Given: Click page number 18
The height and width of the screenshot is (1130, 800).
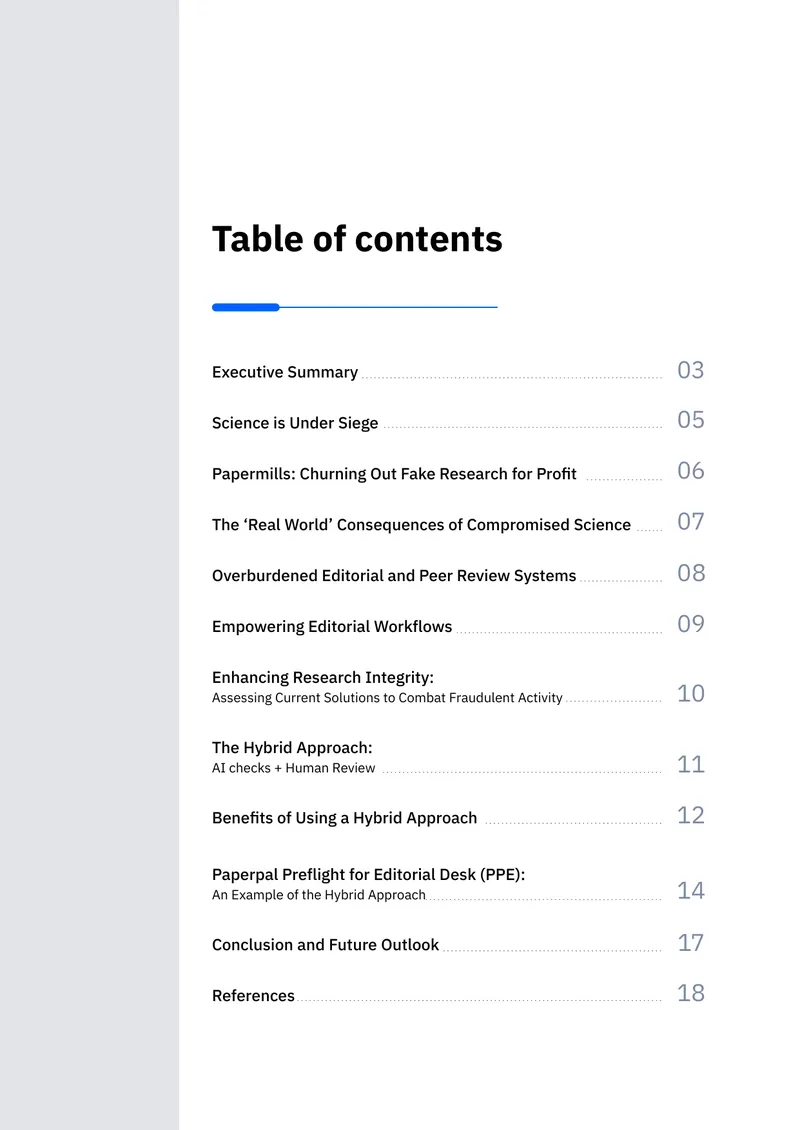Looking at the screenshot, I should tap(690, 993).
